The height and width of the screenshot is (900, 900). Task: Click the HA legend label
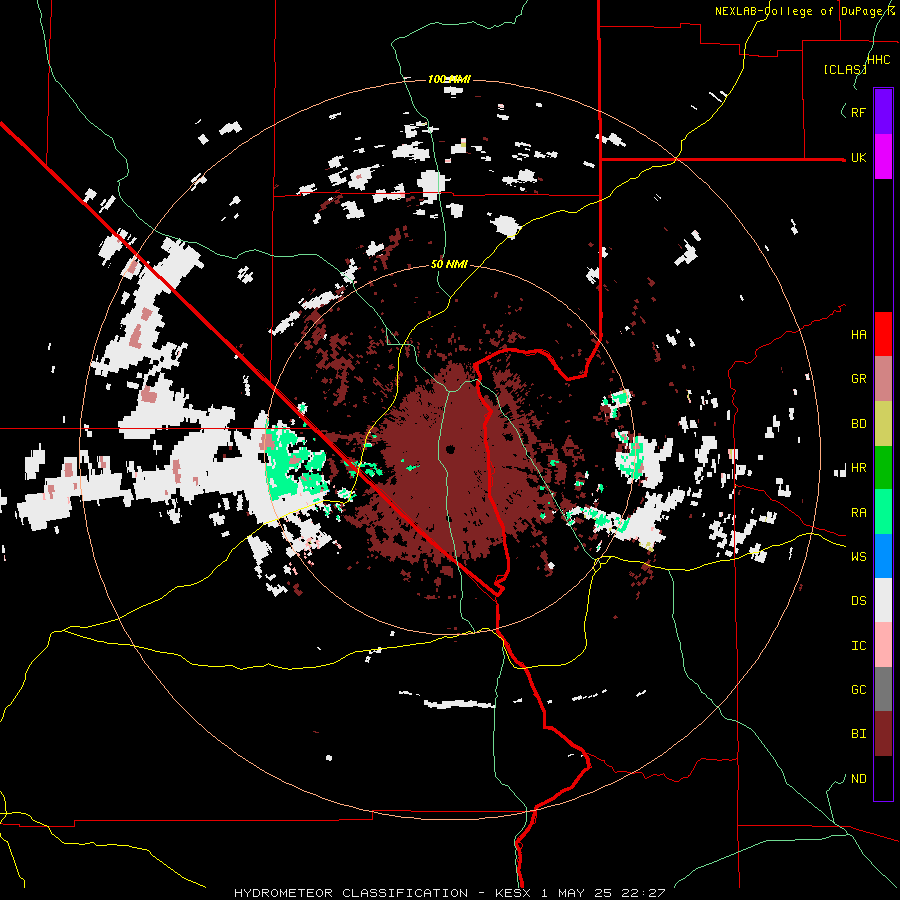point(858,334)
